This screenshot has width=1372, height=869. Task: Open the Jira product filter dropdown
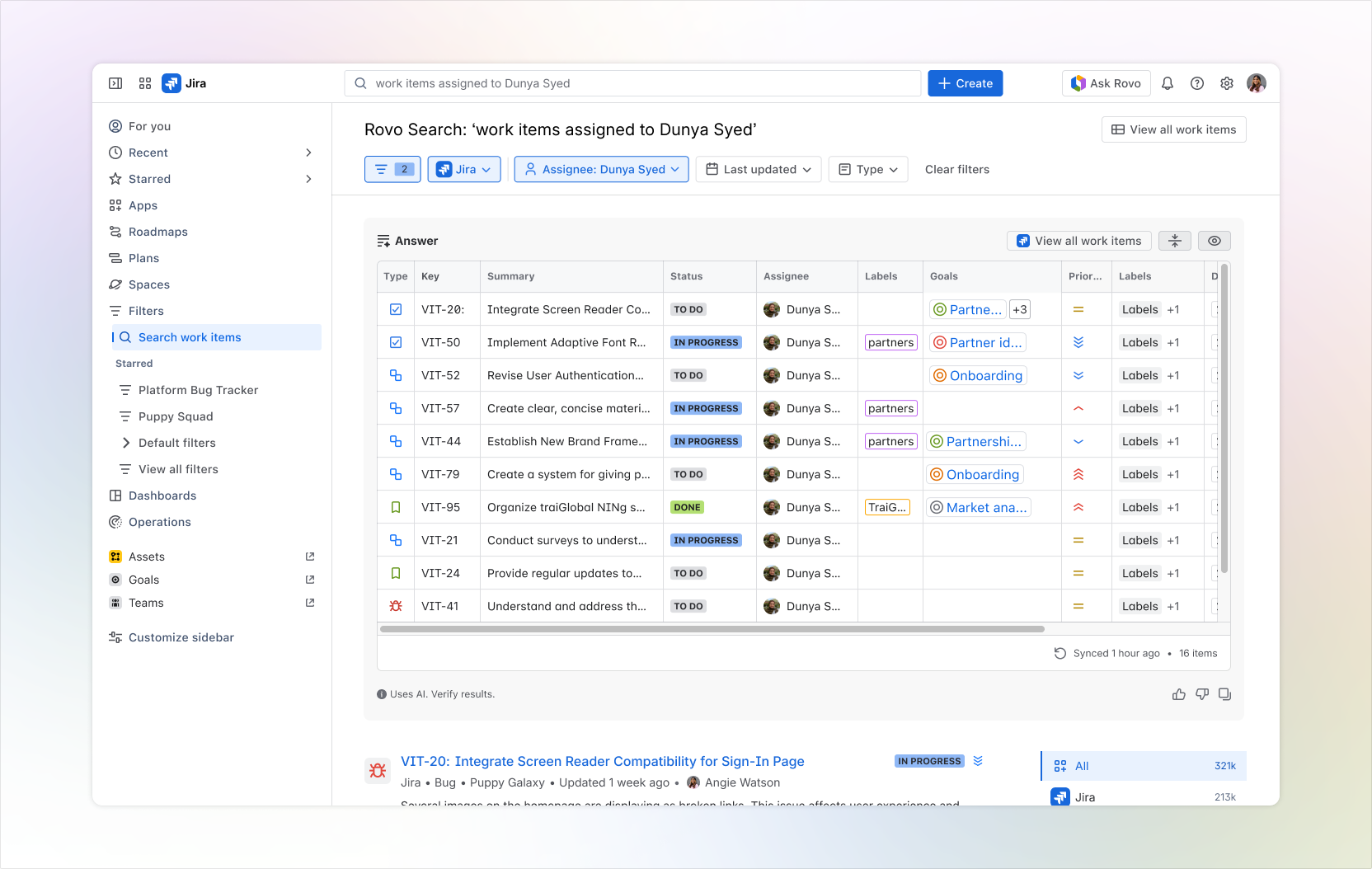(464, 169)
